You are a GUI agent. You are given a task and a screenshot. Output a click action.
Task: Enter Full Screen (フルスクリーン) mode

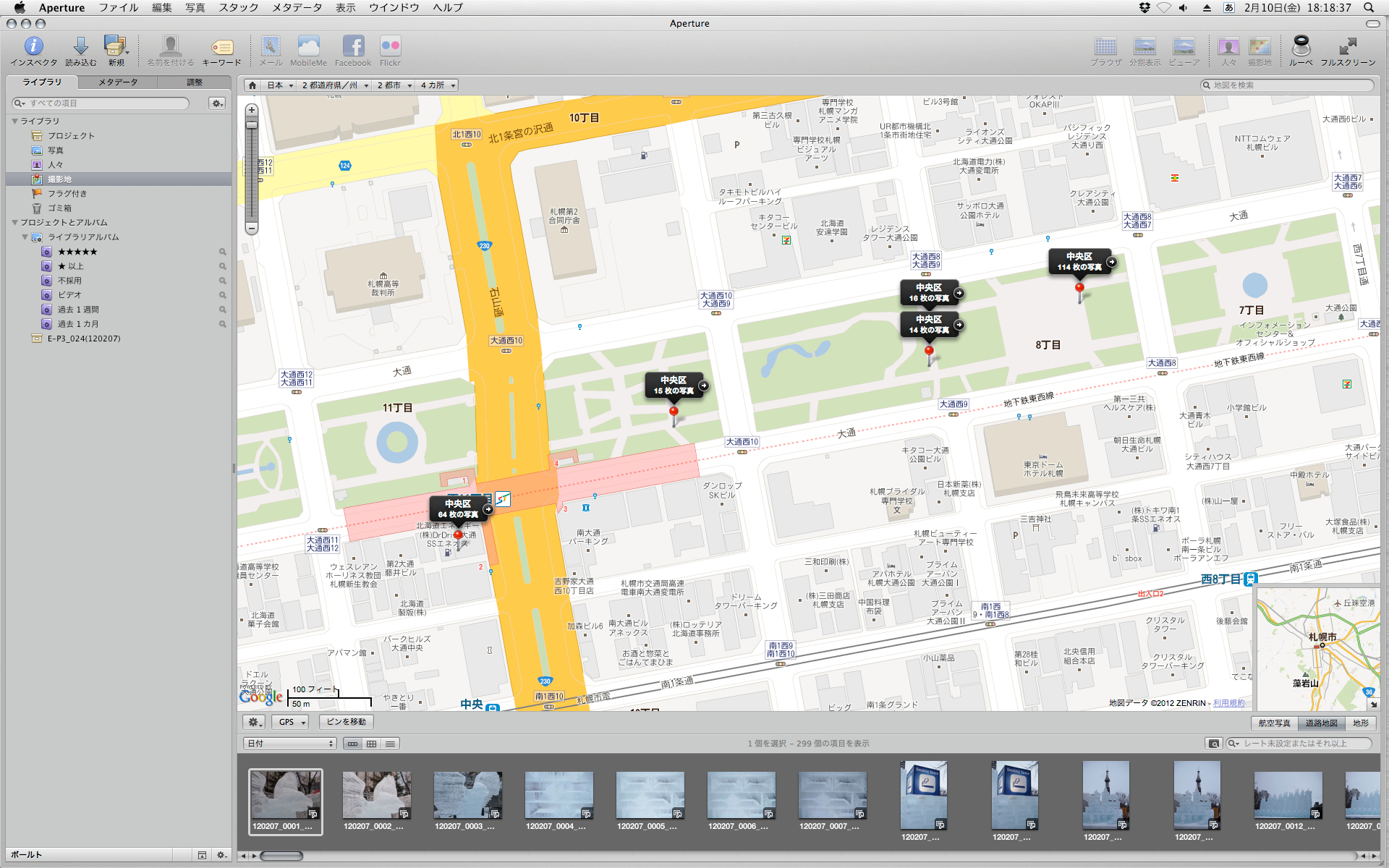click(1347, 47)
